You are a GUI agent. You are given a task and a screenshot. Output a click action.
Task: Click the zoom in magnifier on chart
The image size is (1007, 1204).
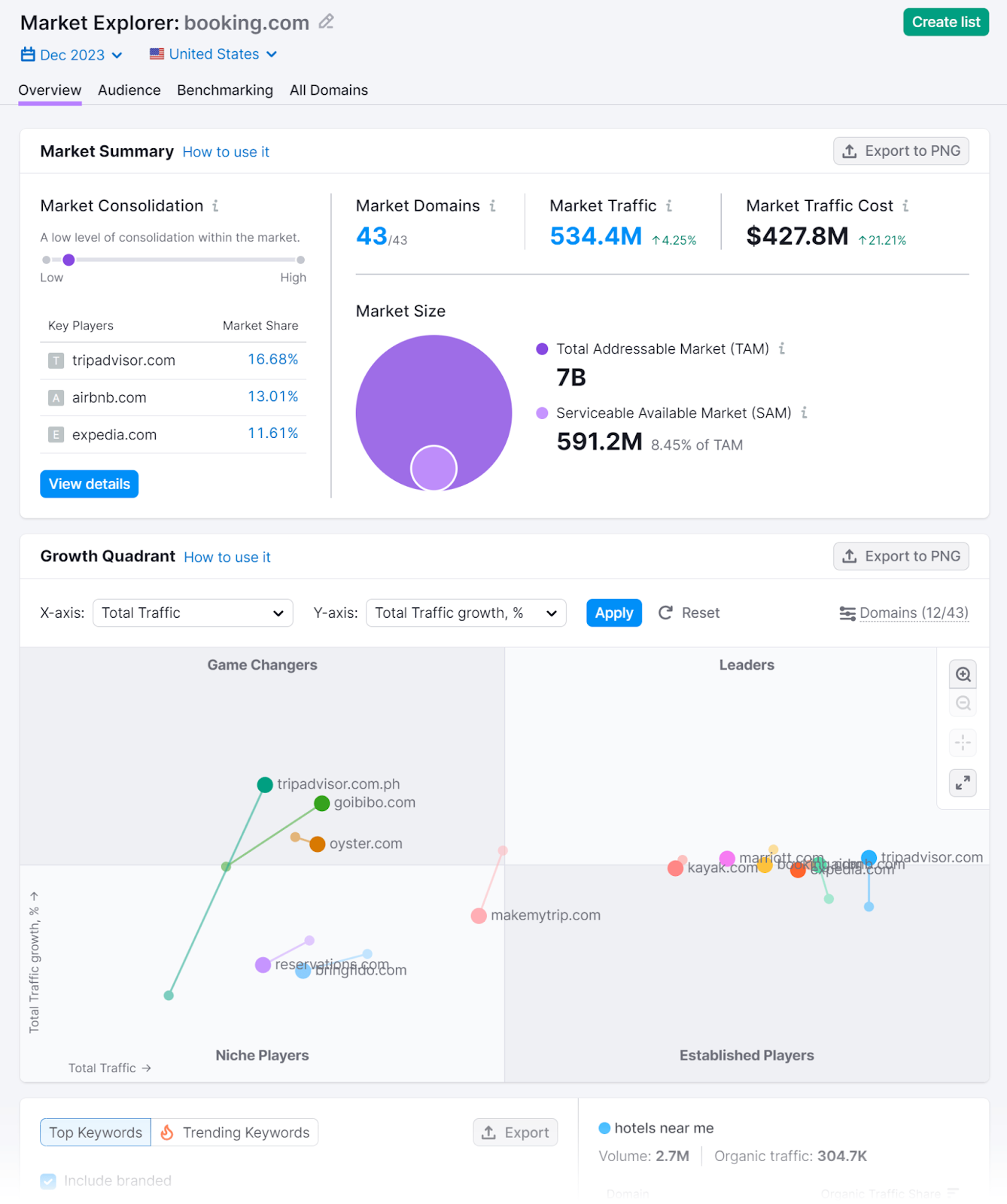pyautogui.click(x=963, y=674)
